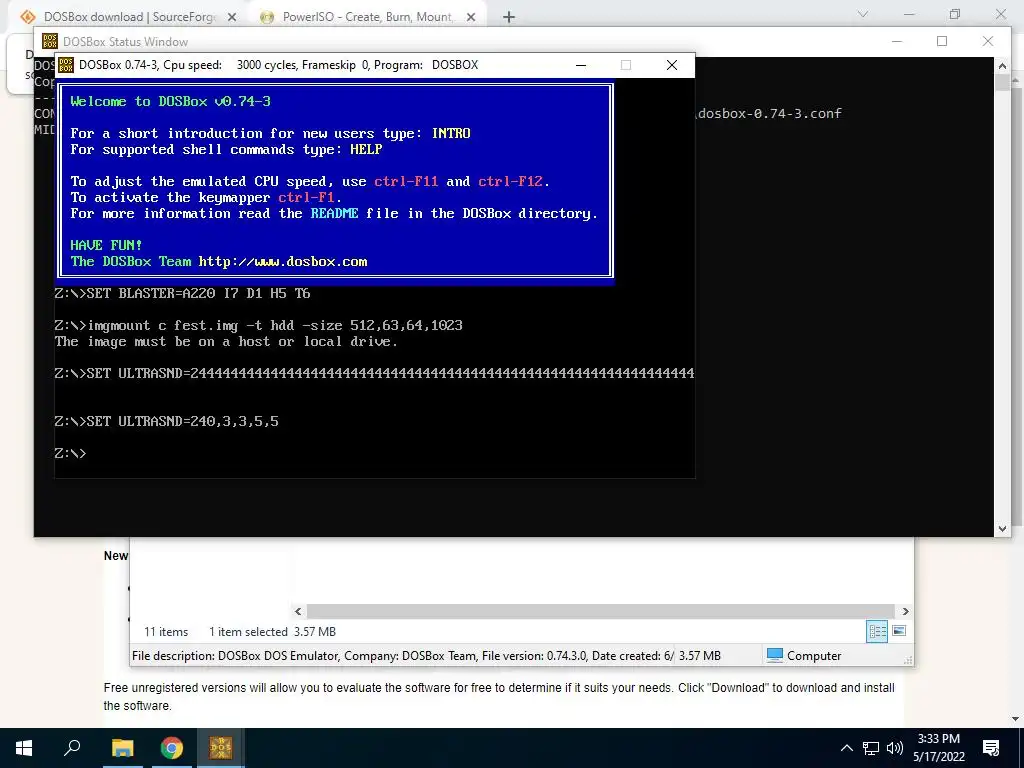Open the volume speaker tray icon
Image resolution: width=1024 pixels, height=768 pixels.
point(895,748)
